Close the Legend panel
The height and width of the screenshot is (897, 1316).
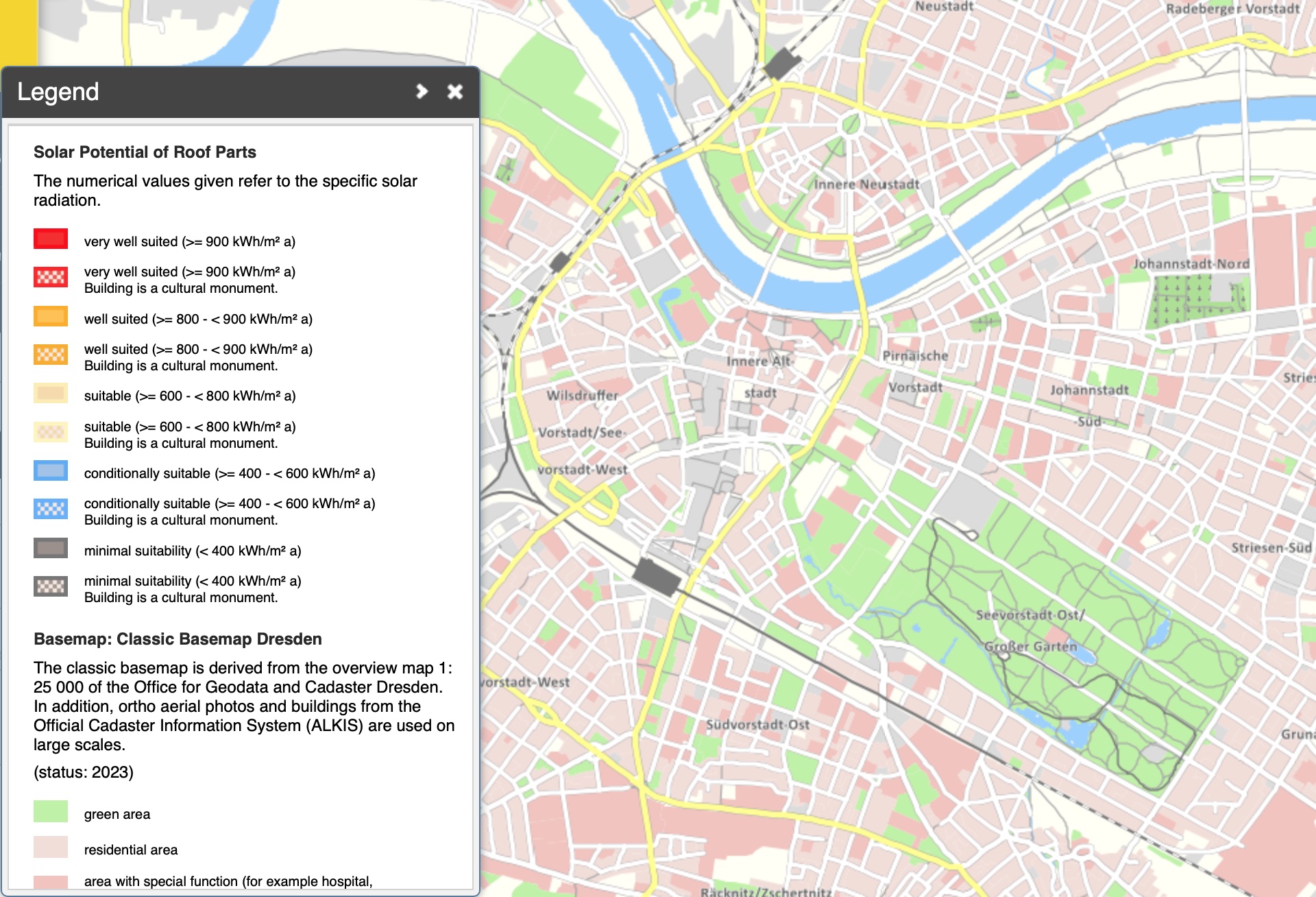point(455,91)
